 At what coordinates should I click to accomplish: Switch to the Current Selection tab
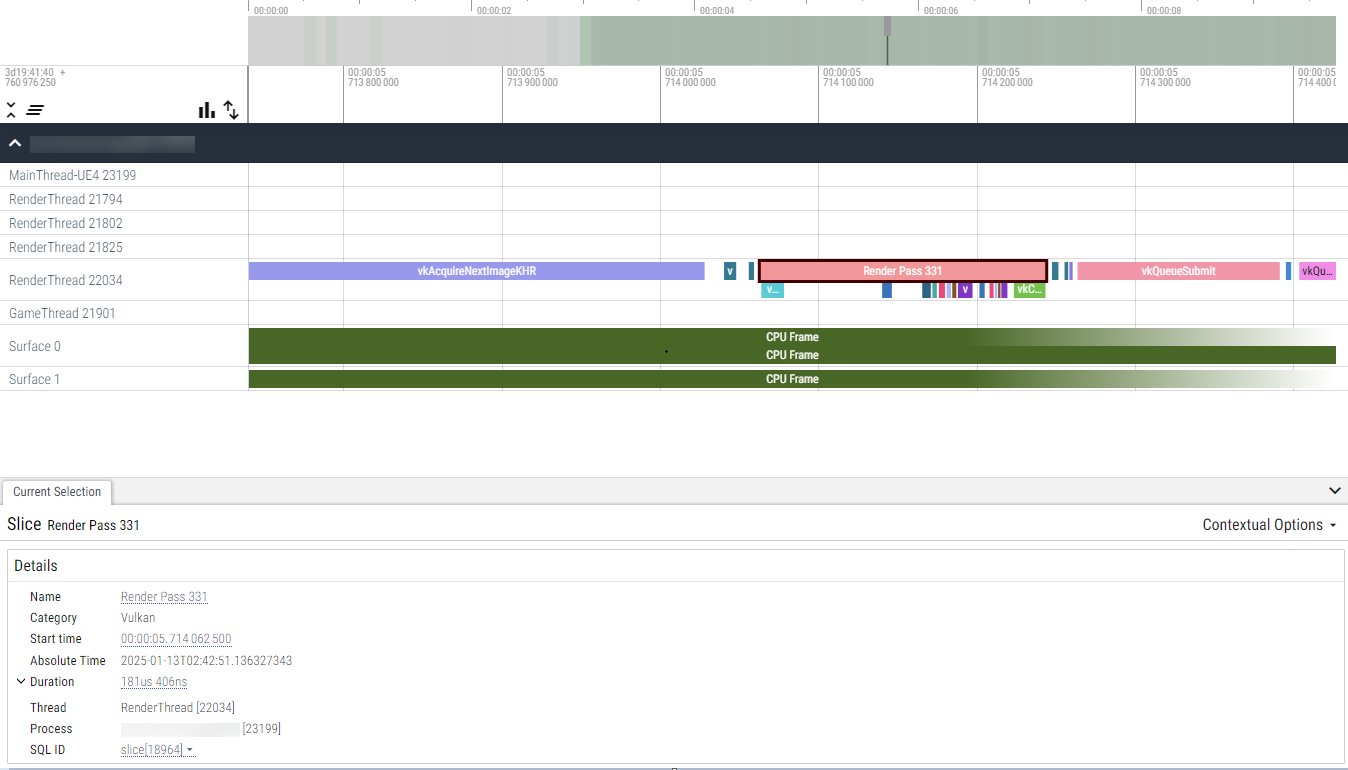click(56, 492)
